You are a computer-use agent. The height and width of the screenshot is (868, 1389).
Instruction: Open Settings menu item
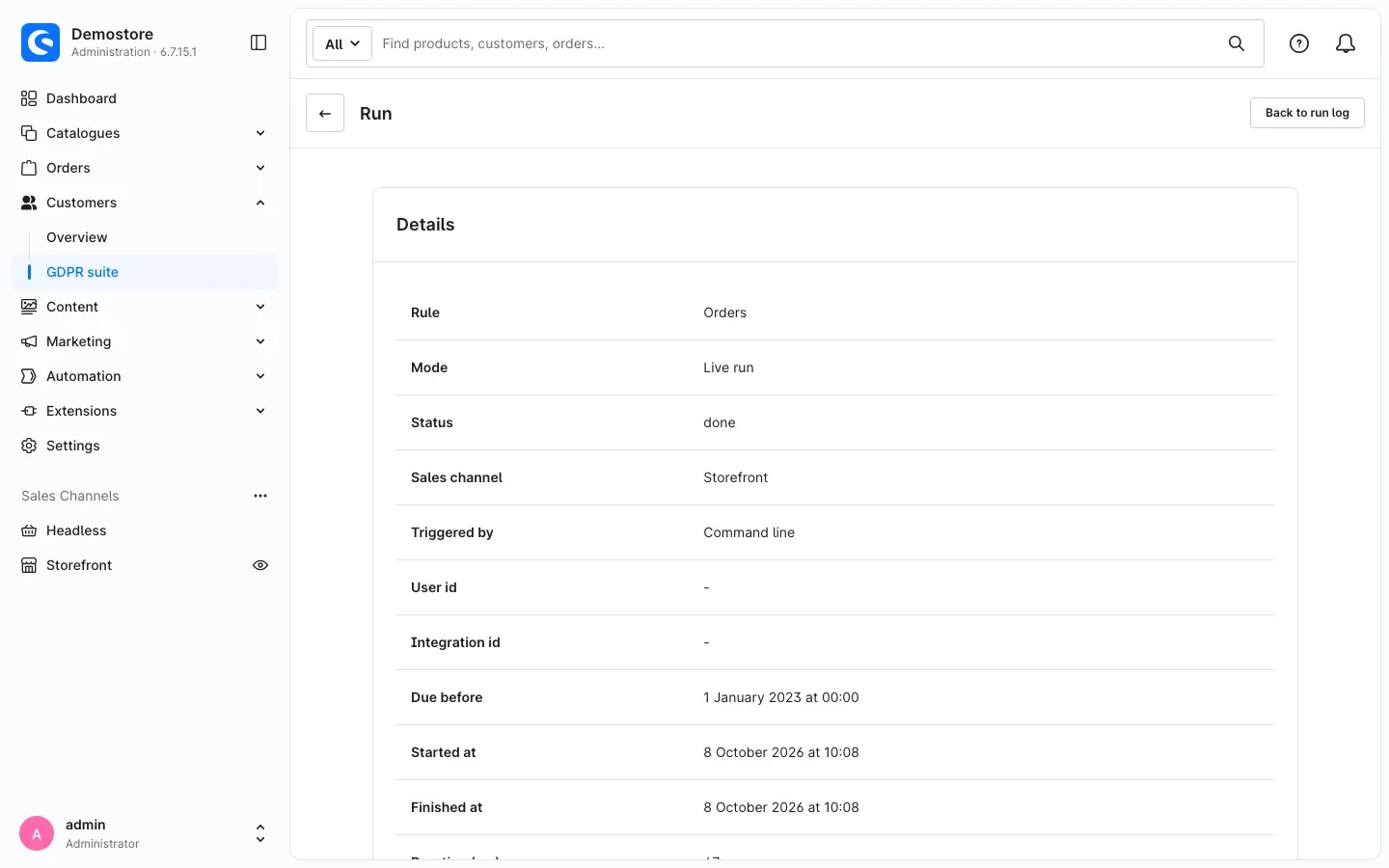(145, 446)
